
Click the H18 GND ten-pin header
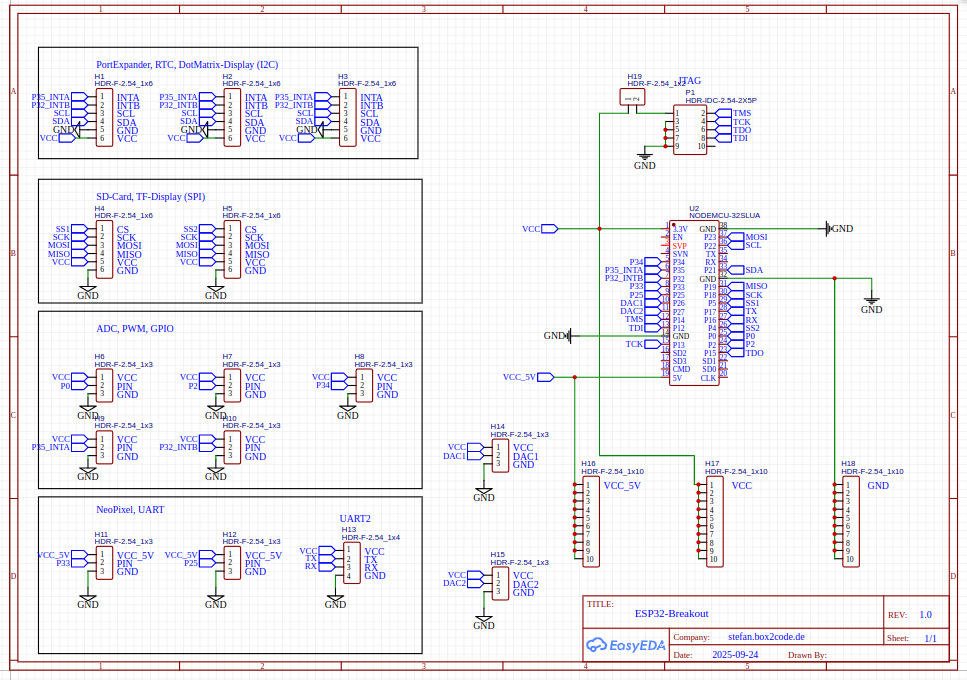(848, 522)
